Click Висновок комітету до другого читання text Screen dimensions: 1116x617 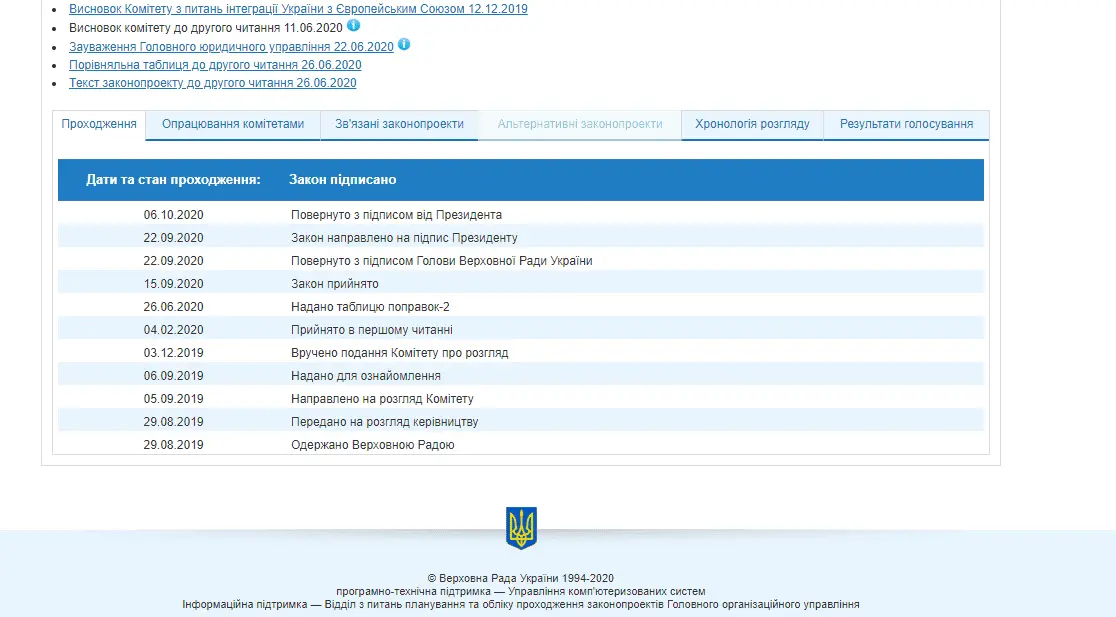[x=205, y=28]
